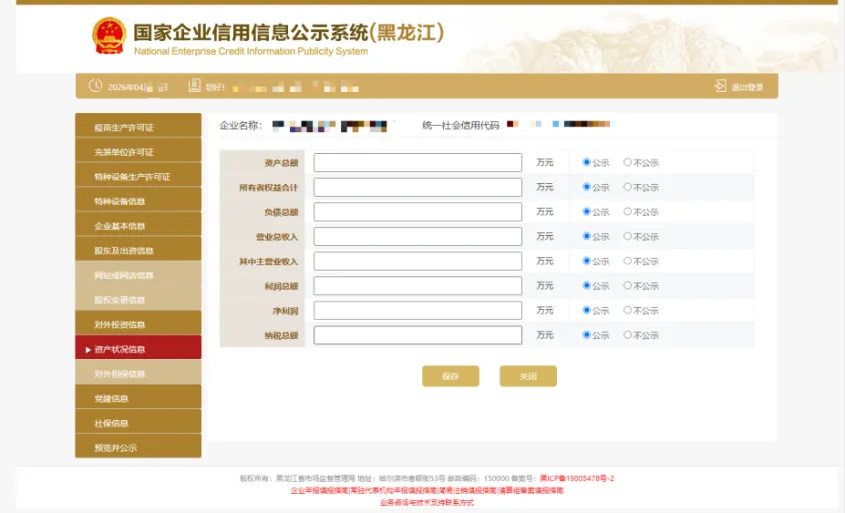Focus the 所有者权益合计 input field
The width and height of the screenshot is (845, 513).
coord(418,187)
